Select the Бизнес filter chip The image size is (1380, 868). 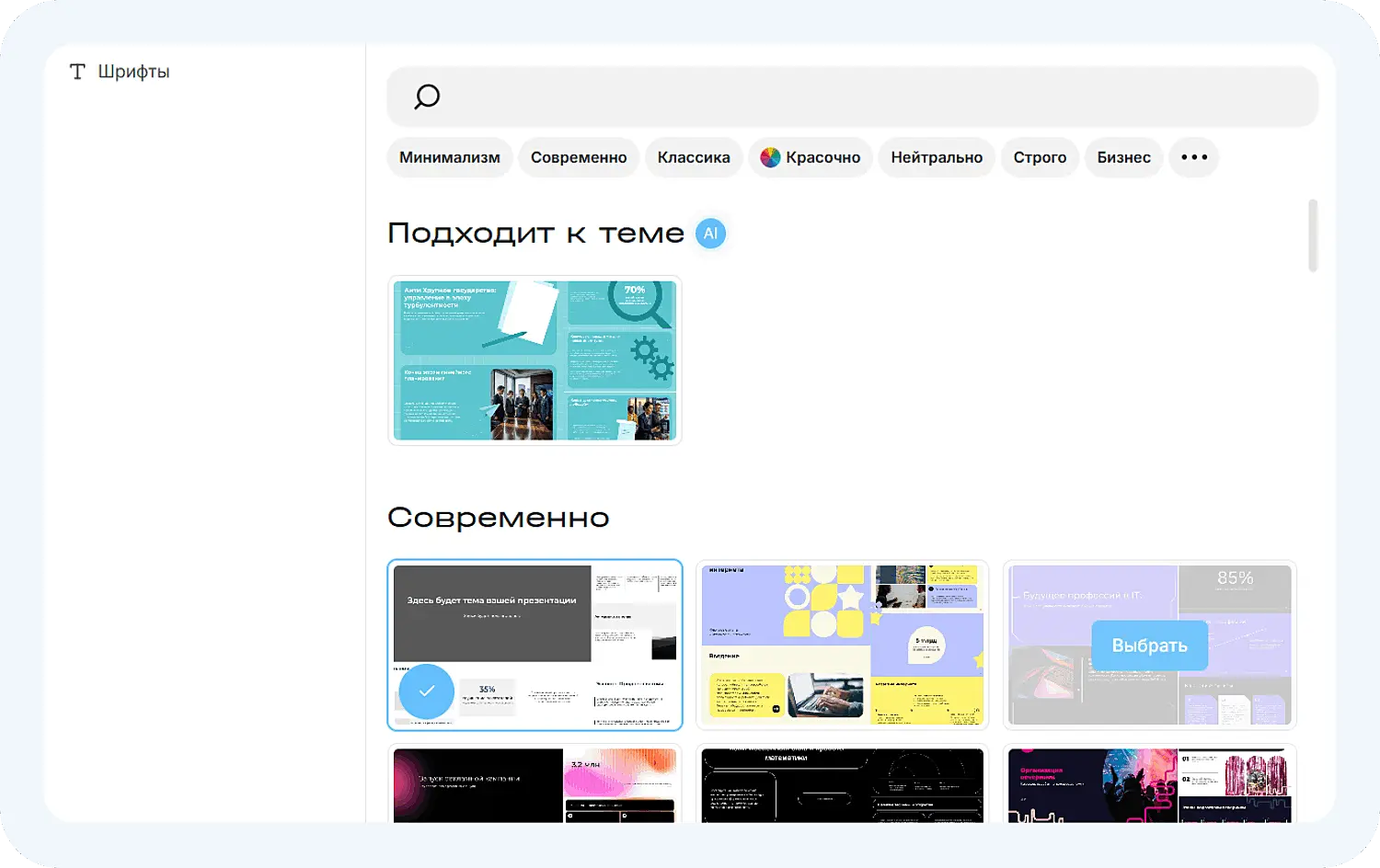click(1123, 157)
